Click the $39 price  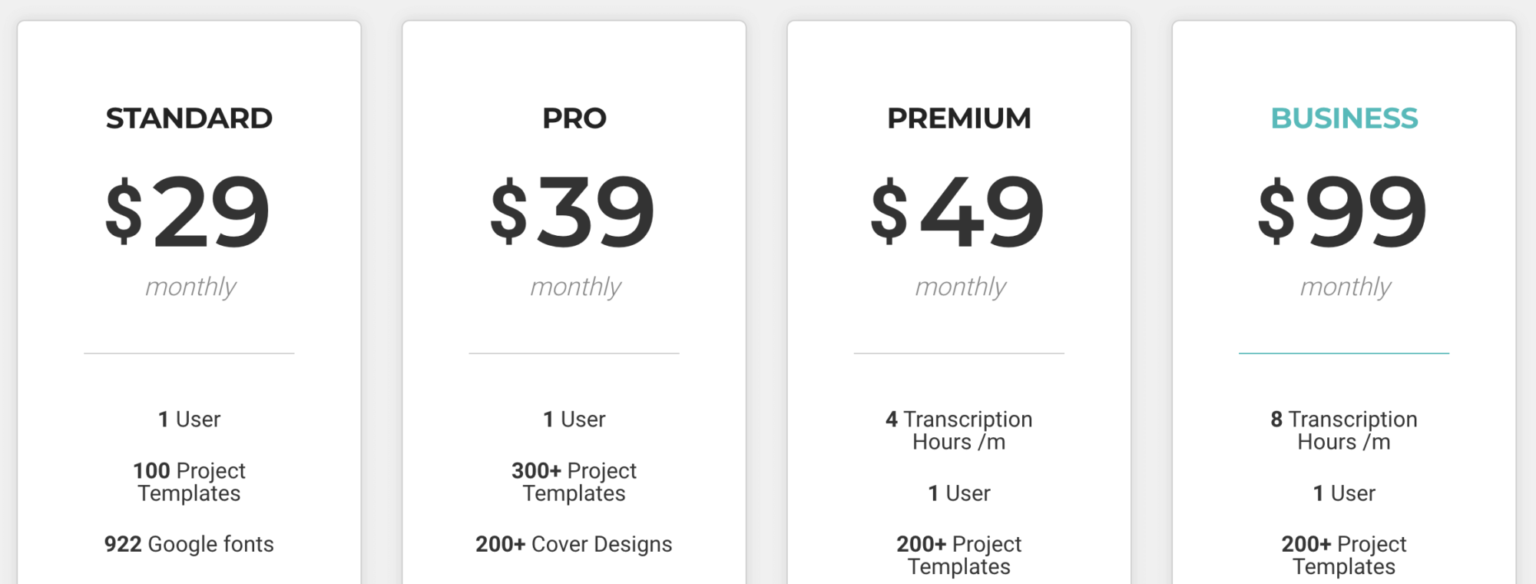573,212
